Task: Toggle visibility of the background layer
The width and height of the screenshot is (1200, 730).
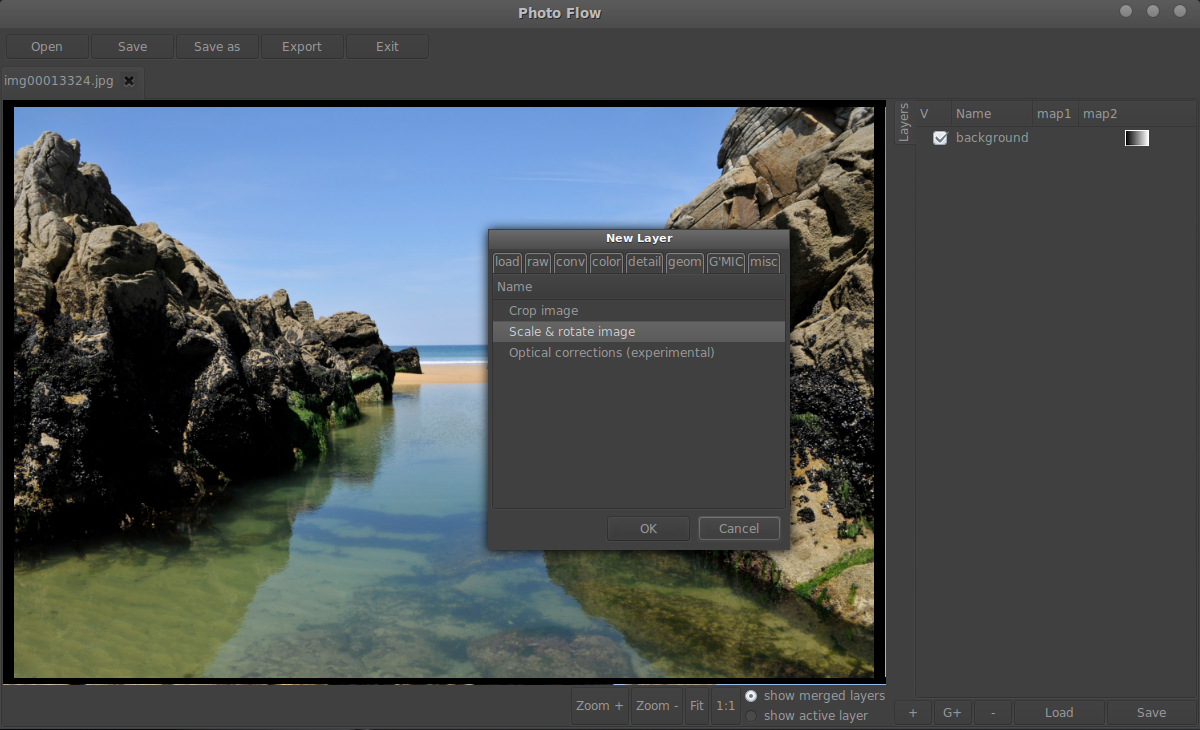Action: click(x=939, y=137)
